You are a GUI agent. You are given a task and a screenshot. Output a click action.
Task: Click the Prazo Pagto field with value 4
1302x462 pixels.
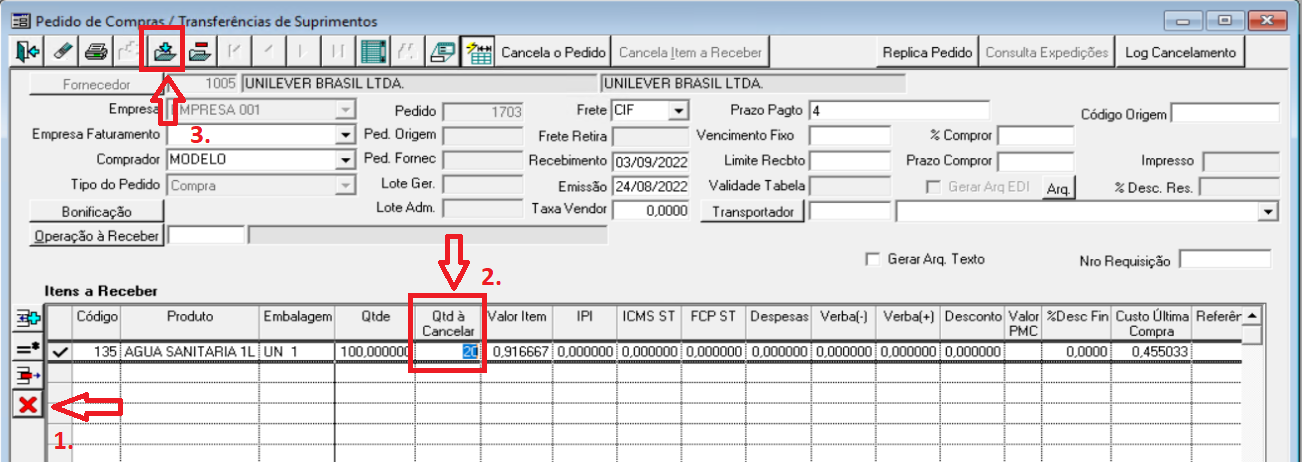899,109
